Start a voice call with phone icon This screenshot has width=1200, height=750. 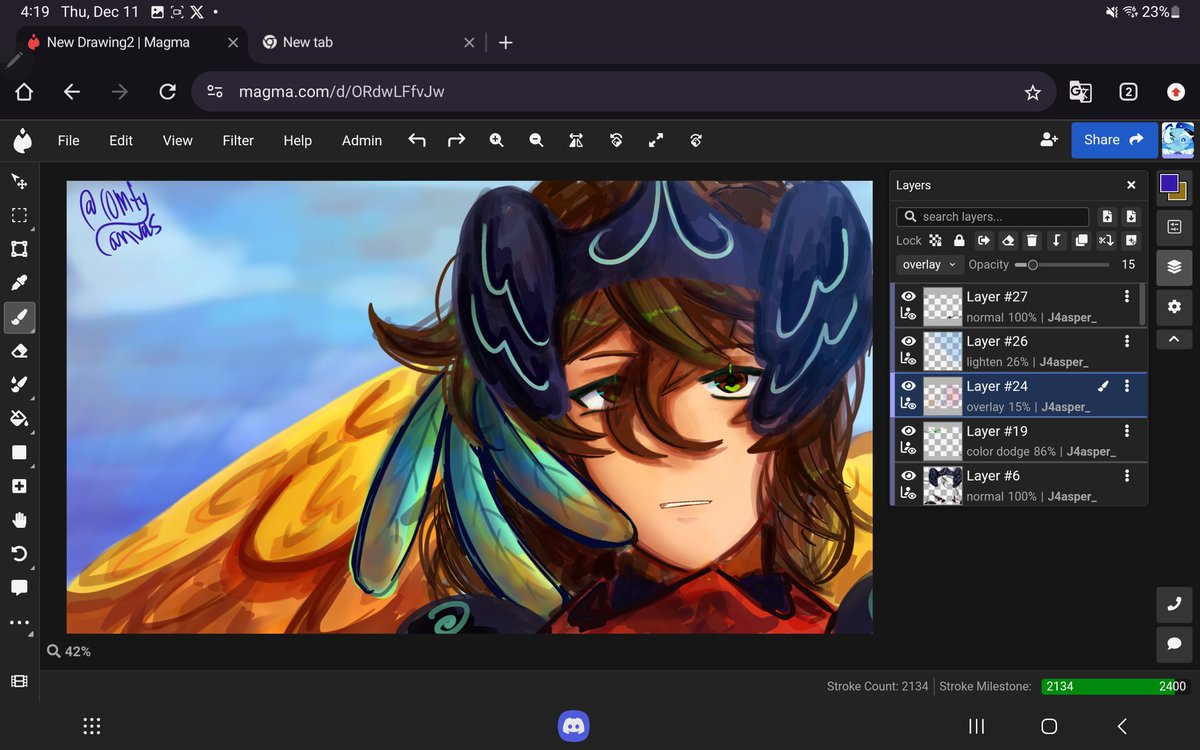click(1175, 604)
